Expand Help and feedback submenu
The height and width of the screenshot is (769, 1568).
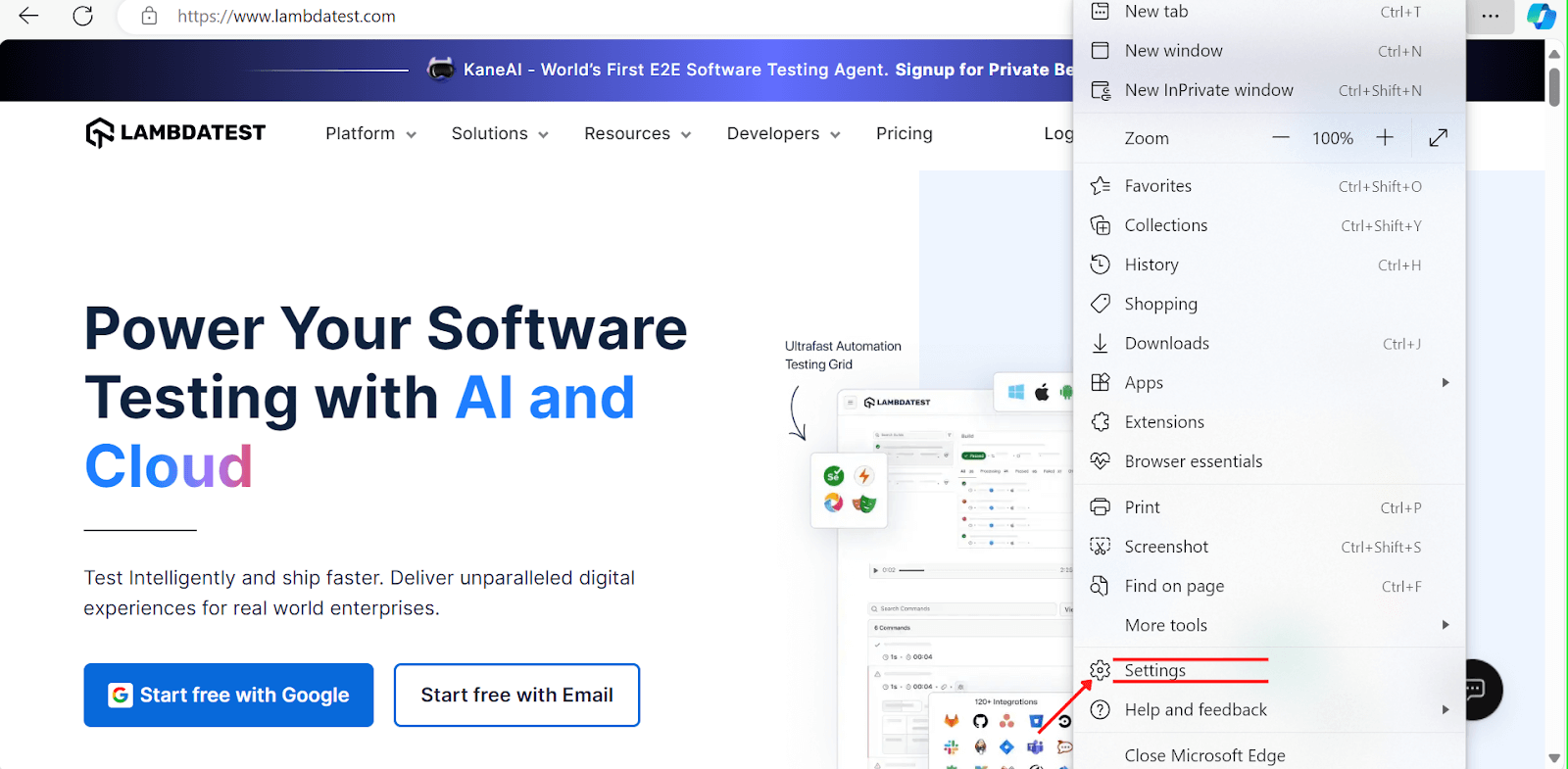point(1269,709)
